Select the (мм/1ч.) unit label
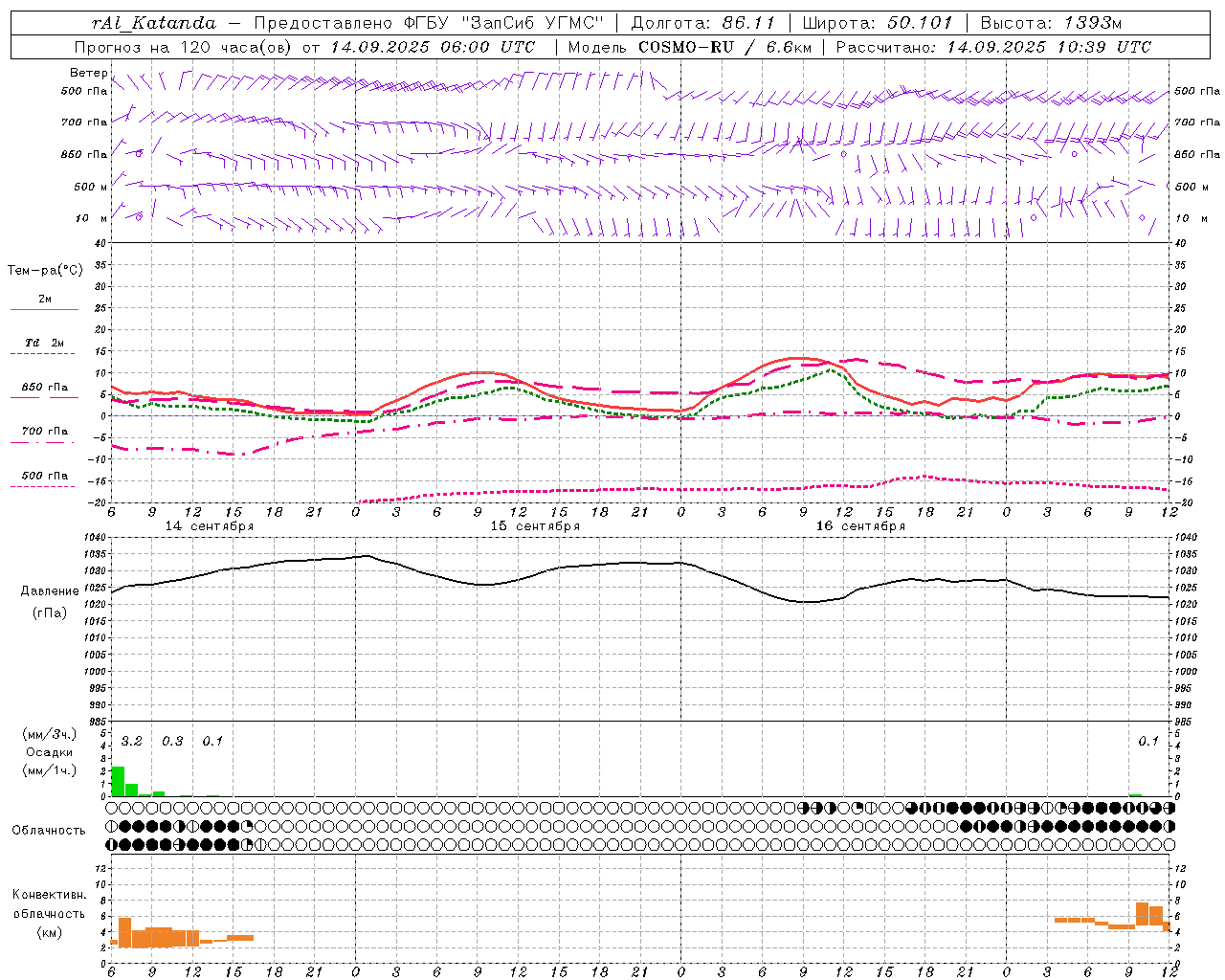 50,770
